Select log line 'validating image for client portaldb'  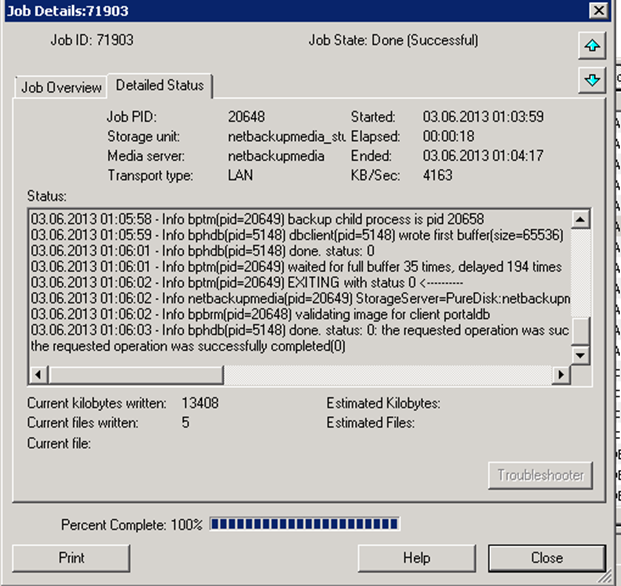[261, 314]
